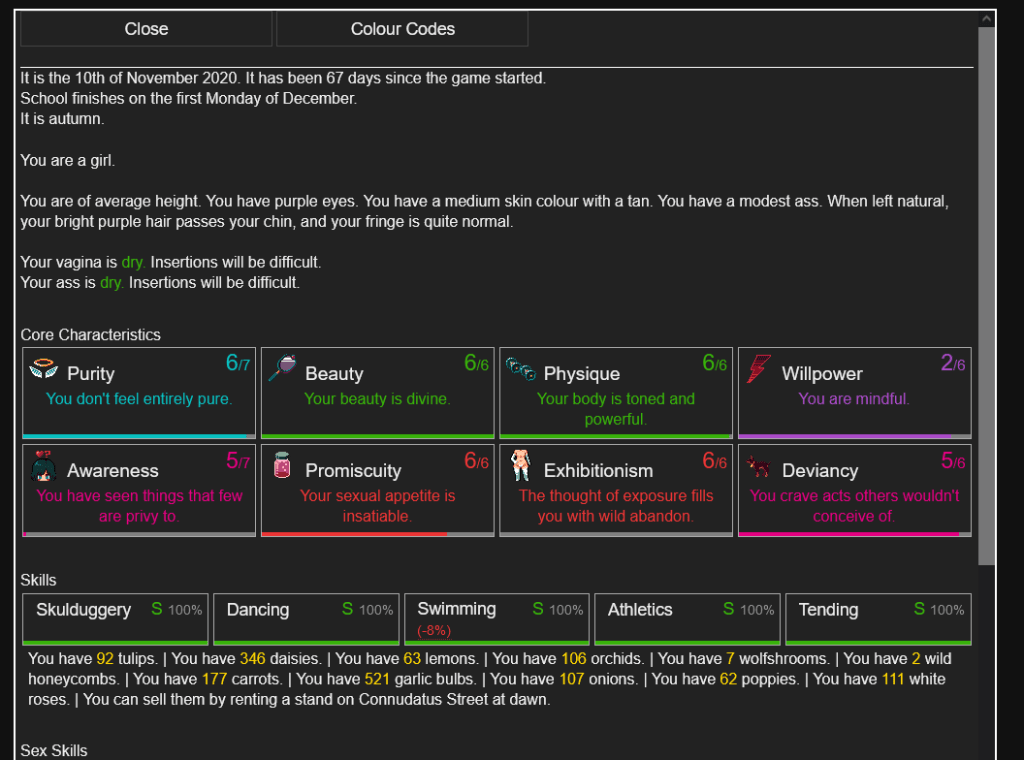1024x760 pixels.
Task: Click the Beauty 6/6 level value
Action: click(x=476, y=364)
